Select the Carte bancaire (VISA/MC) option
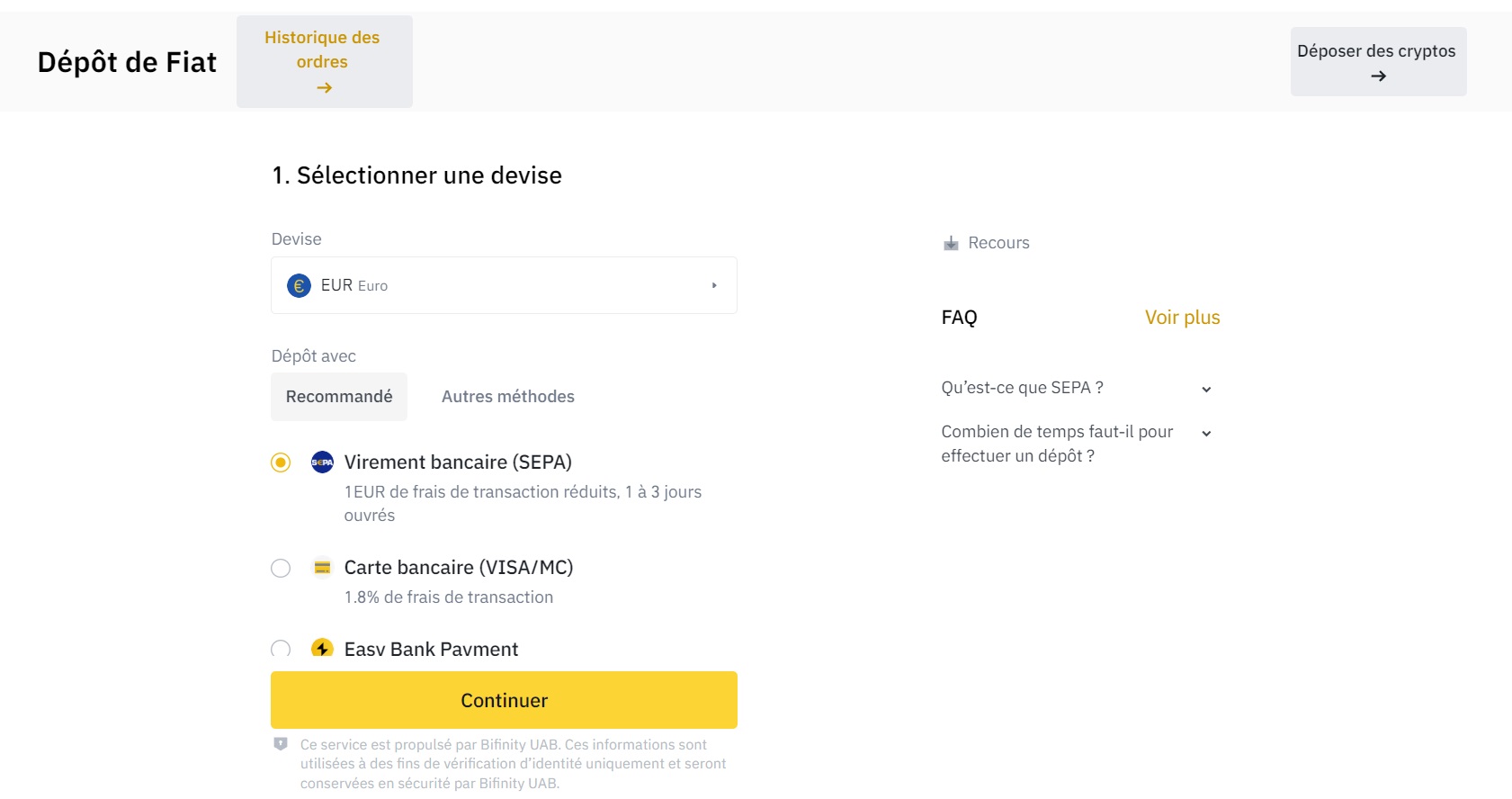The image size is (1512, 799). [280, 568]
